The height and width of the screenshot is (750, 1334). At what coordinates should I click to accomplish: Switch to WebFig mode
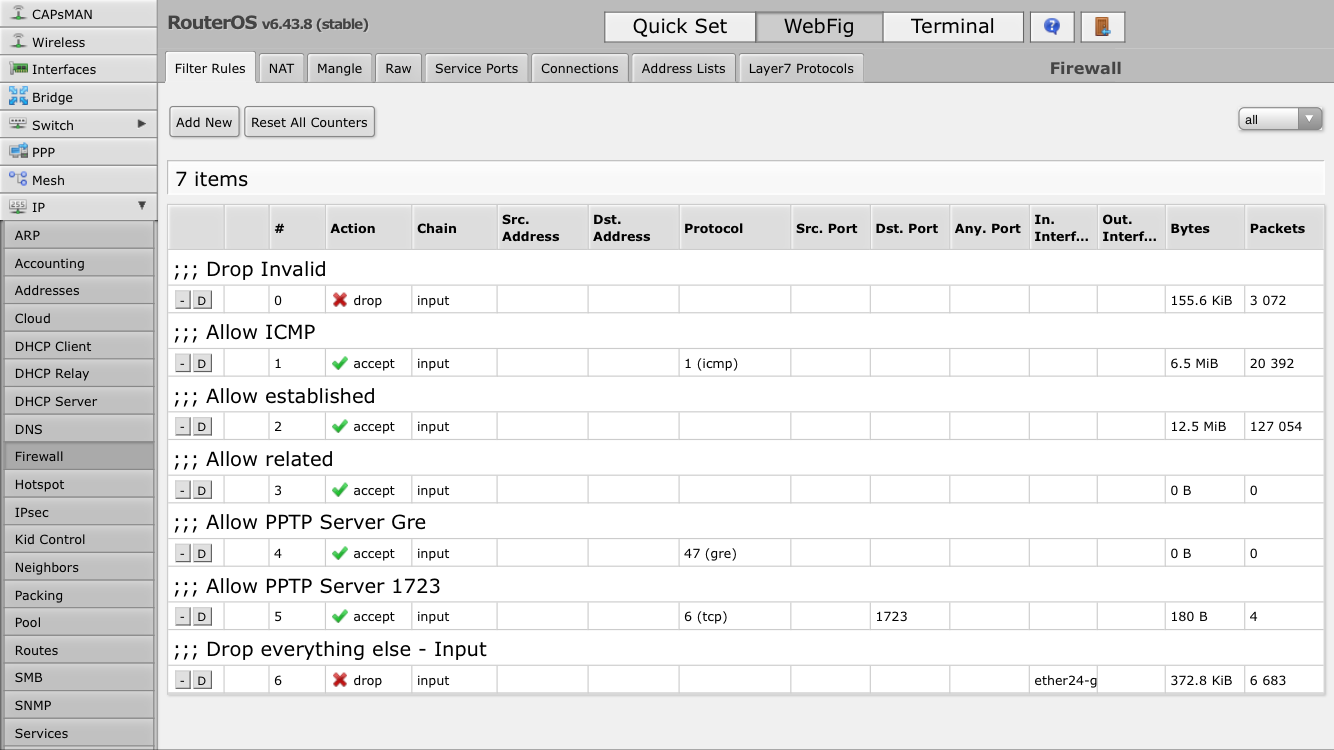click(x=819, y=27)
